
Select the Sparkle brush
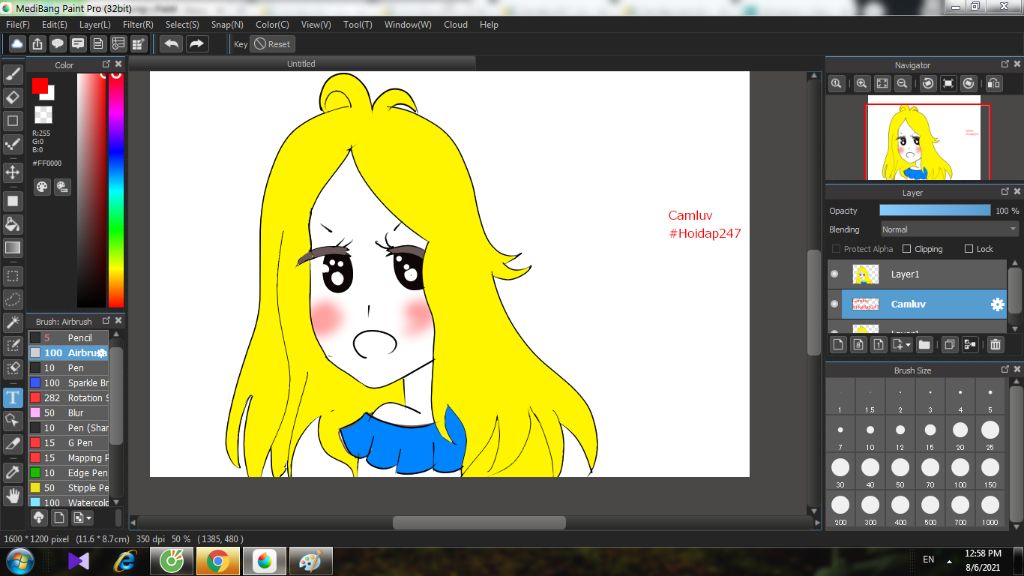coord(69,383)
